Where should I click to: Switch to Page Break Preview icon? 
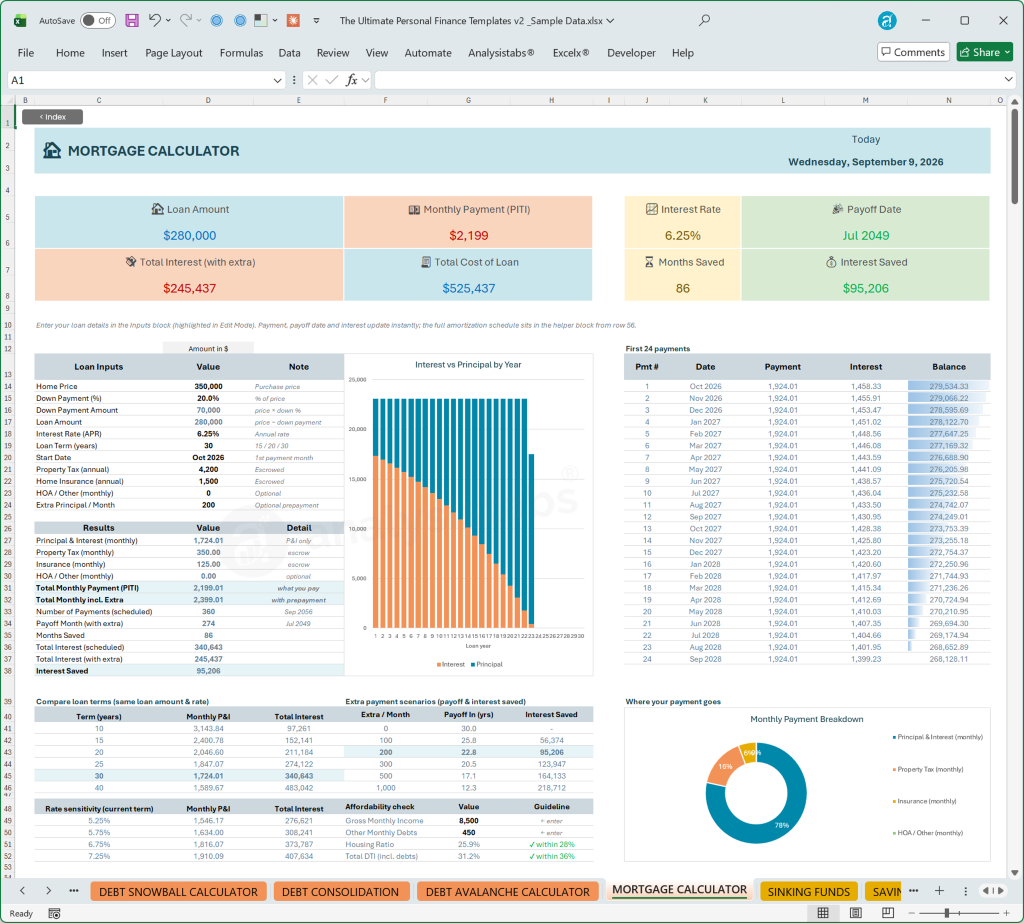888,913
